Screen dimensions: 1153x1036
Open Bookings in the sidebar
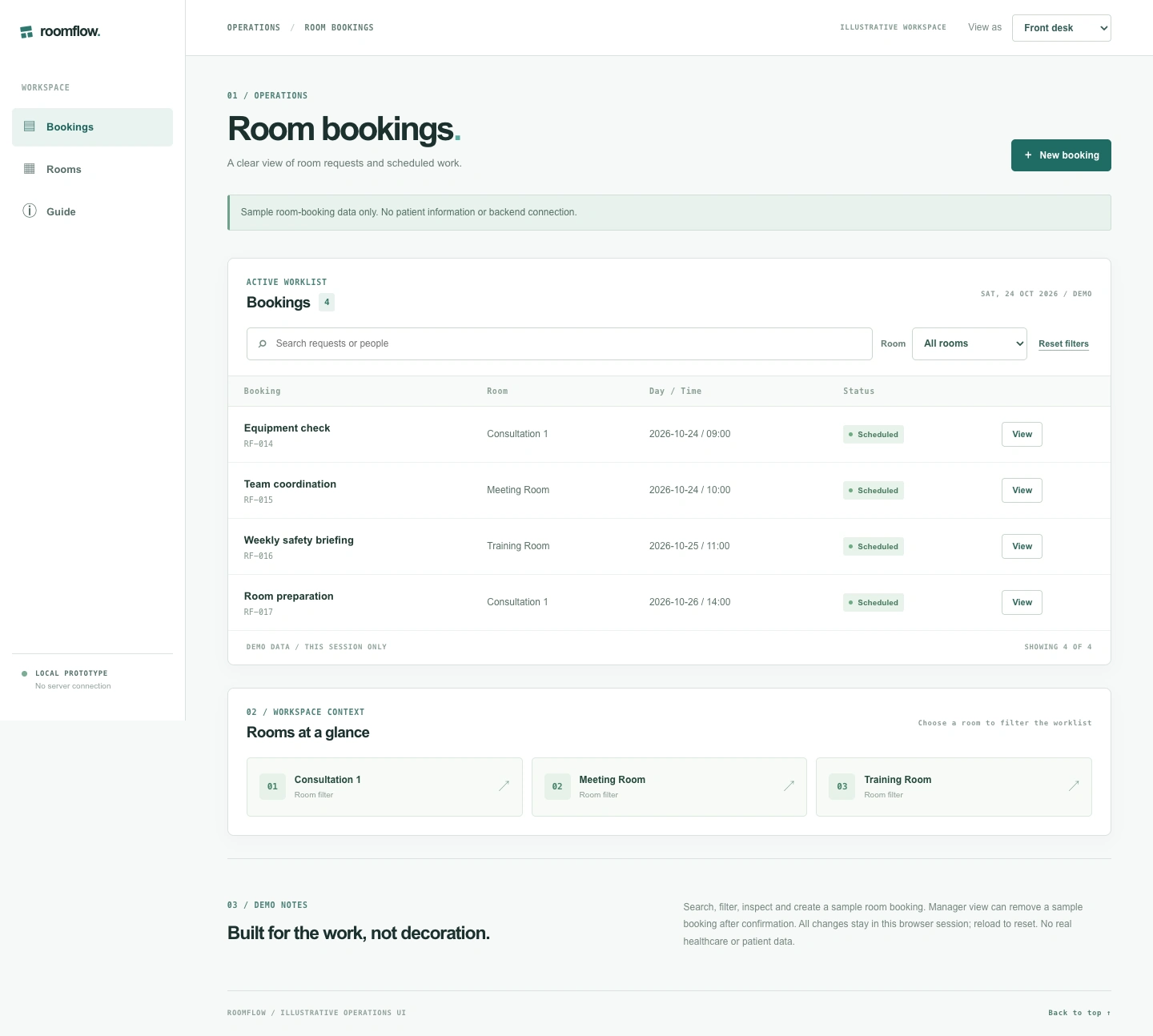coord(92,127)
